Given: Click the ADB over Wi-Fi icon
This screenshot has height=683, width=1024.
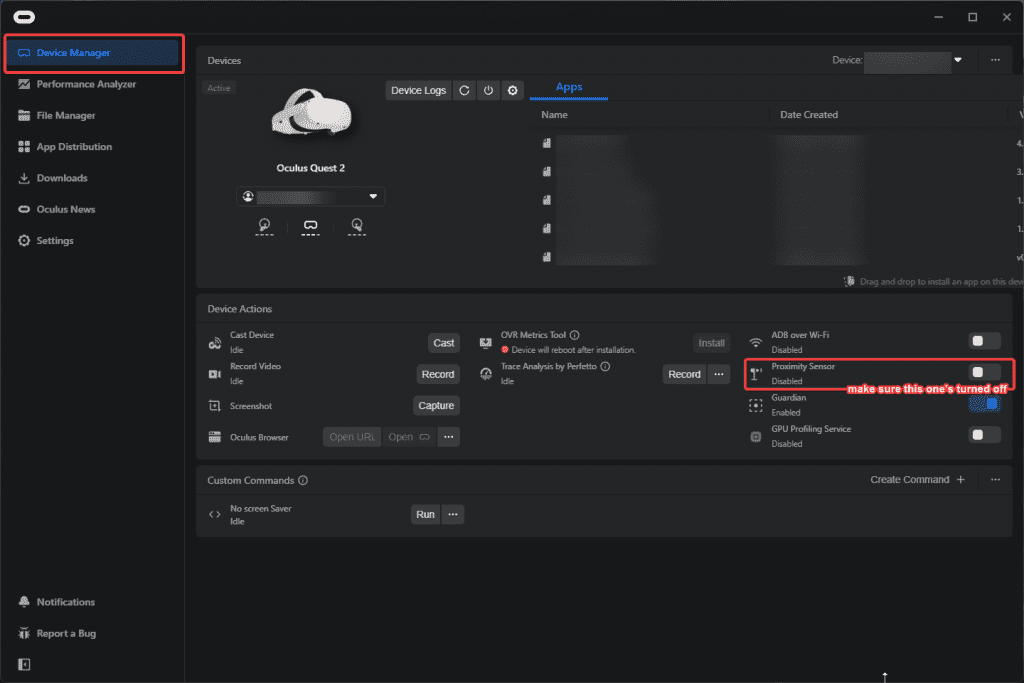Looking at the screenshot, I should pyautogui.click(x=756, y=343).
